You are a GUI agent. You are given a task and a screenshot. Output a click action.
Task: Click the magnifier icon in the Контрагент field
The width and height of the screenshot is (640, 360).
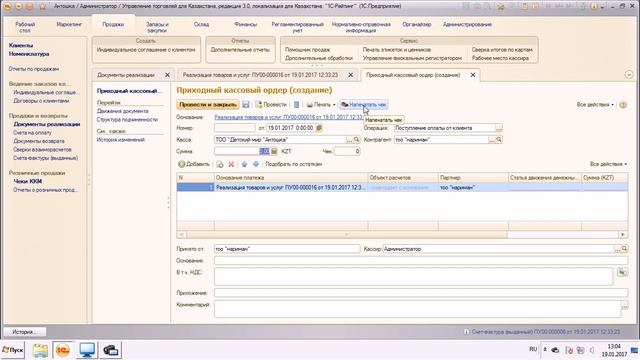click(x=499, y=140)
